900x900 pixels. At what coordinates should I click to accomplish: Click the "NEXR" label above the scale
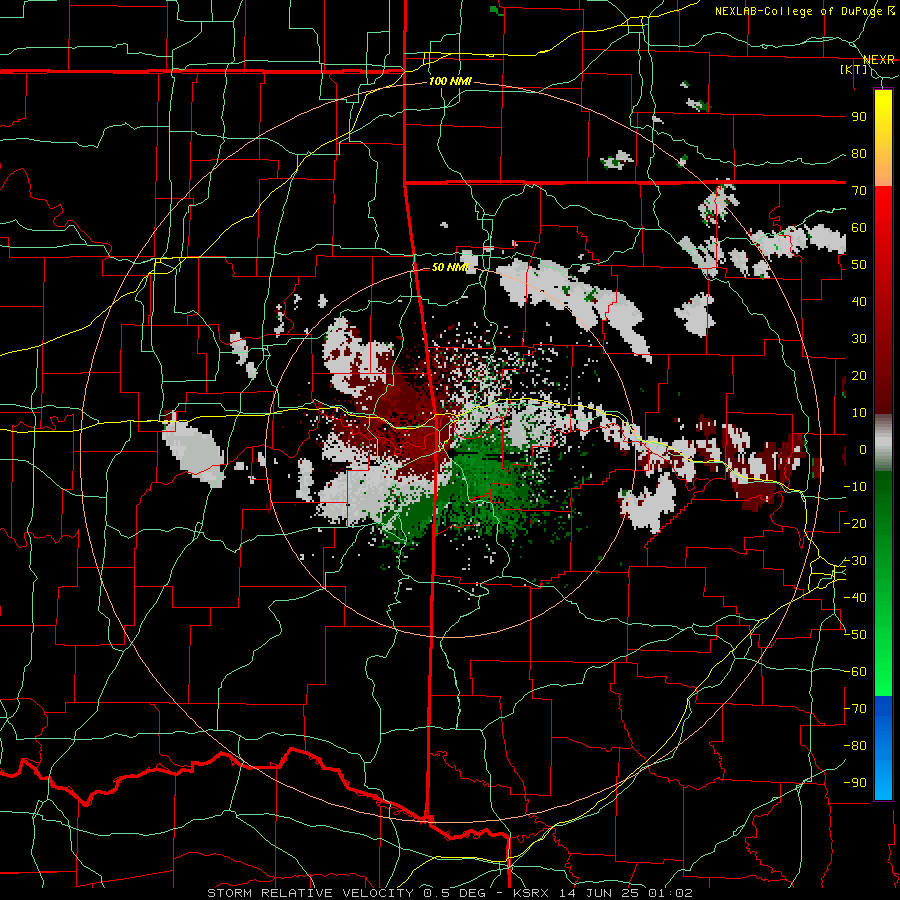pos(879,60)
